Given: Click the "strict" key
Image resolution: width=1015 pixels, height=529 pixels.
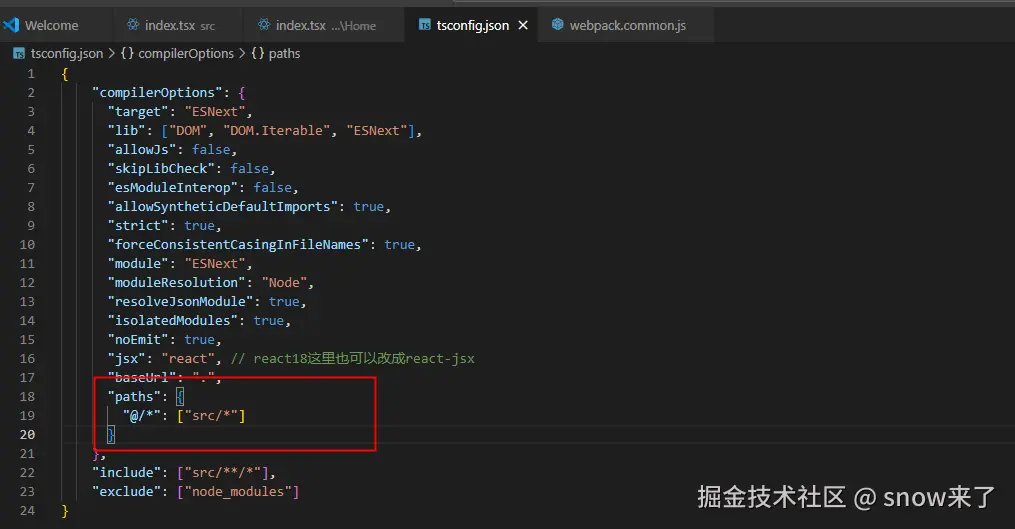Looking at the screenshot, I should coord(139,225).
